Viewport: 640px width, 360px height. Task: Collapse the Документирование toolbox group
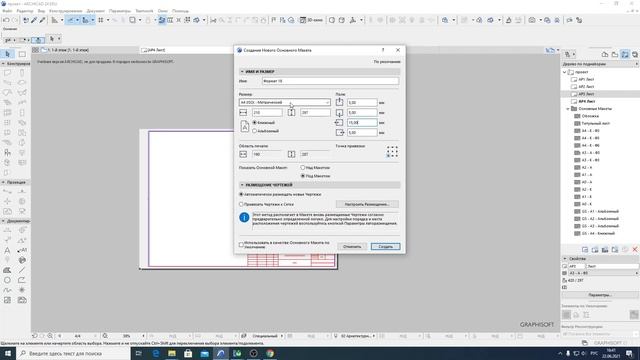(x=3, y=221)
